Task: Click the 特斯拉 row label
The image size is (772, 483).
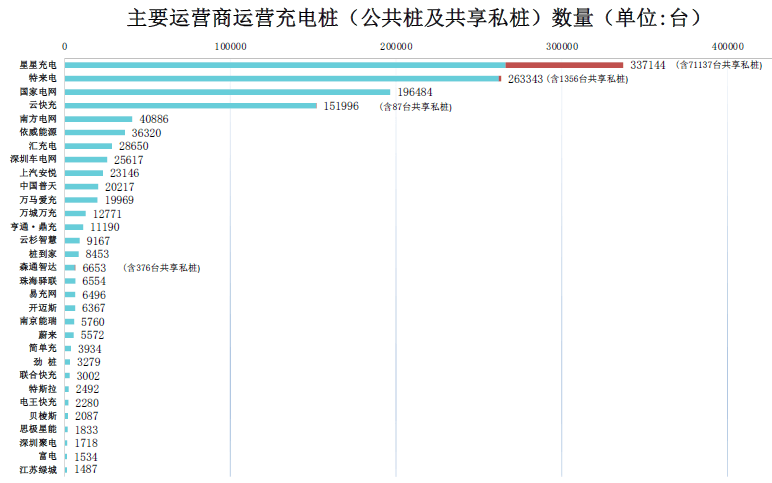Action: tap(43, 389)
